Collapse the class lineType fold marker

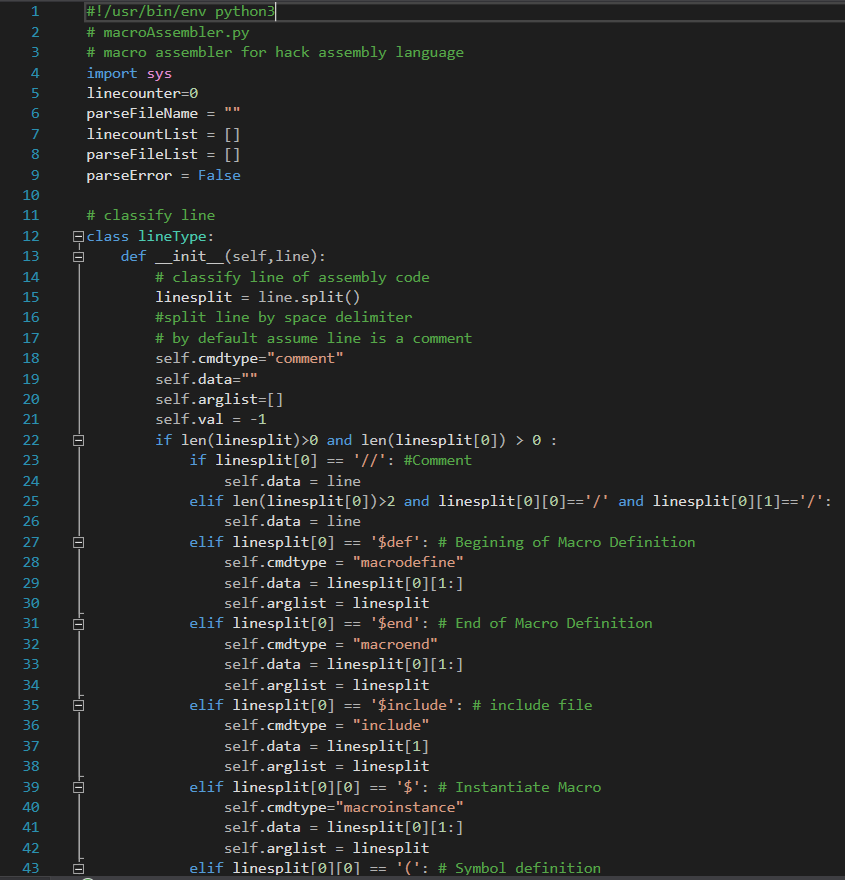click(79, 236)
